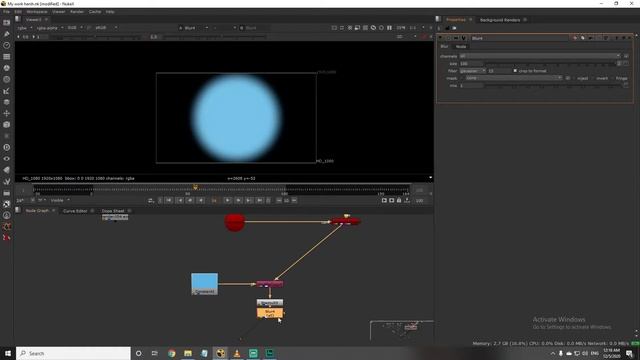Viewport: 640px width, 360px height.
Task: Click Windows Start button
Action: coord(8,353)
